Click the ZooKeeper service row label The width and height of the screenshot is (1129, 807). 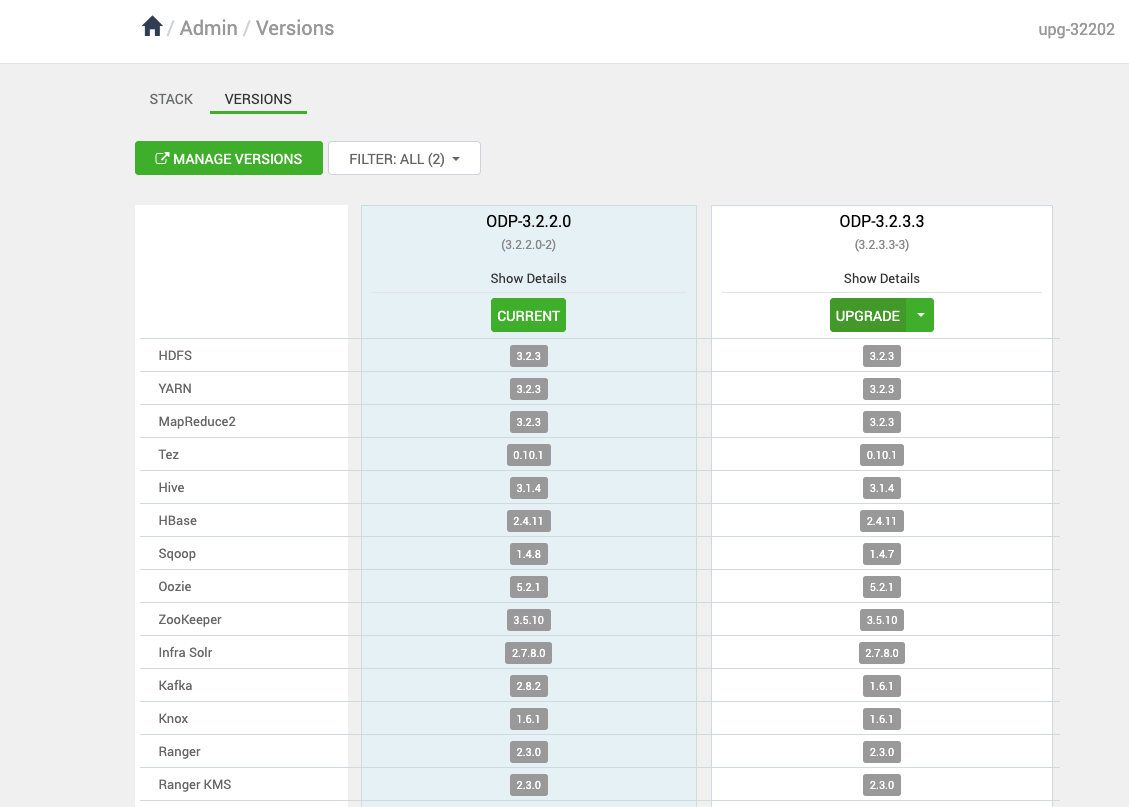190,620
